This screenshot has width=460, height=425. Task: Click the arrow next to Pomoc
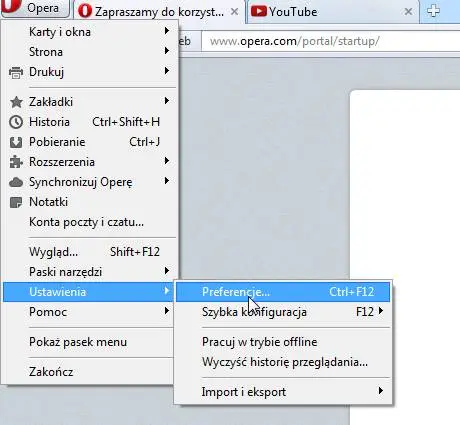(167, 311)
